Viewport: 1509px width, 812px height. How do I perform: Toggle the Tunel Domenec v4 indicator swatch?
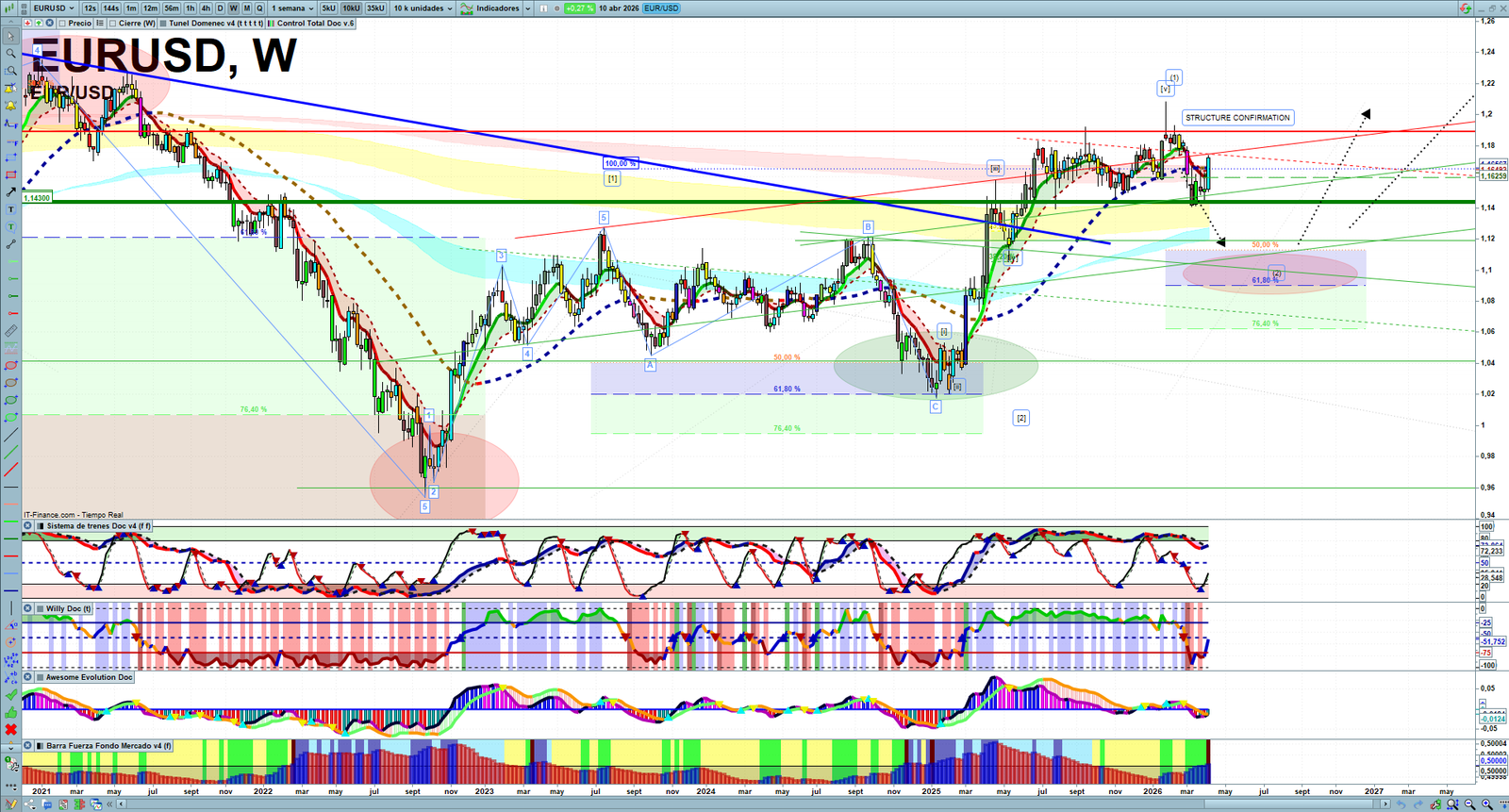point(163,24)
